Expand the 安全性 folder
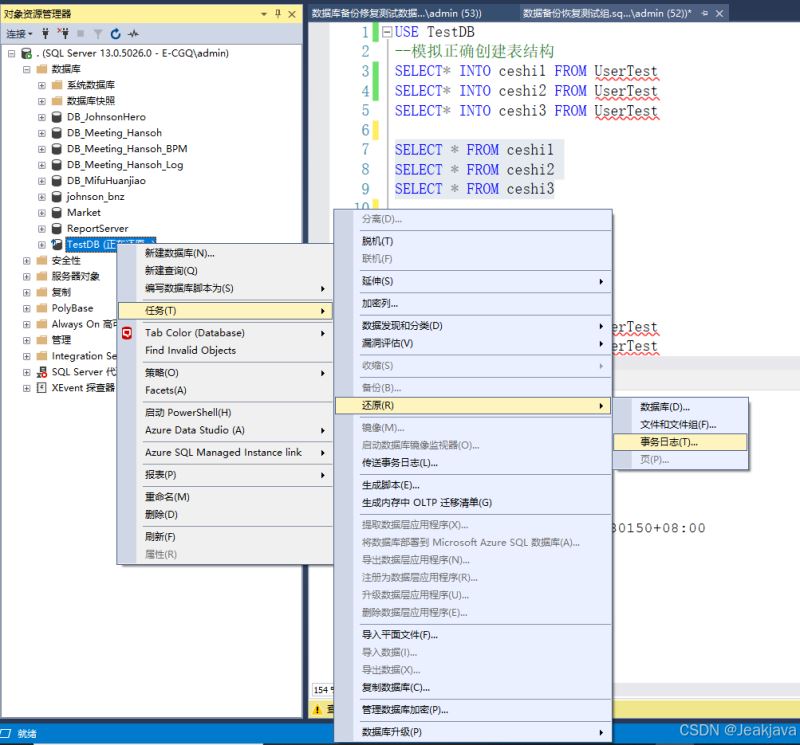Viewport: 800px width, 745px height. 27,261
